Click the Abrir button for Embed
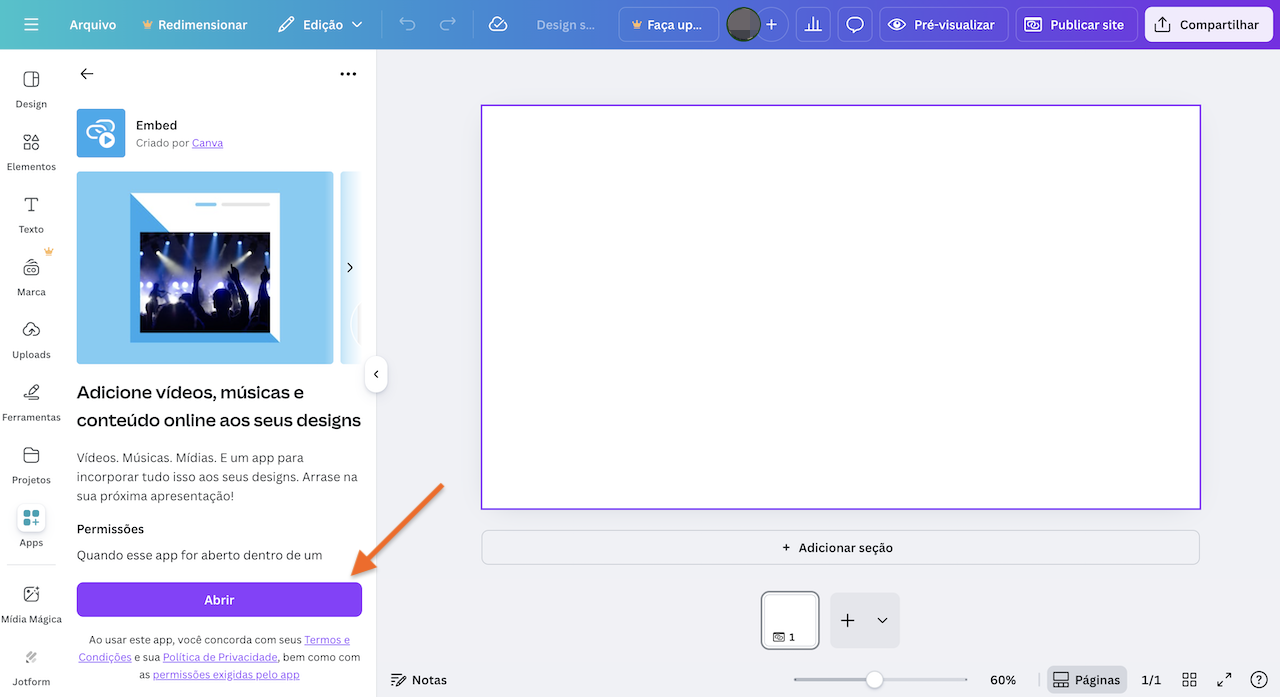 pos(219,599)
